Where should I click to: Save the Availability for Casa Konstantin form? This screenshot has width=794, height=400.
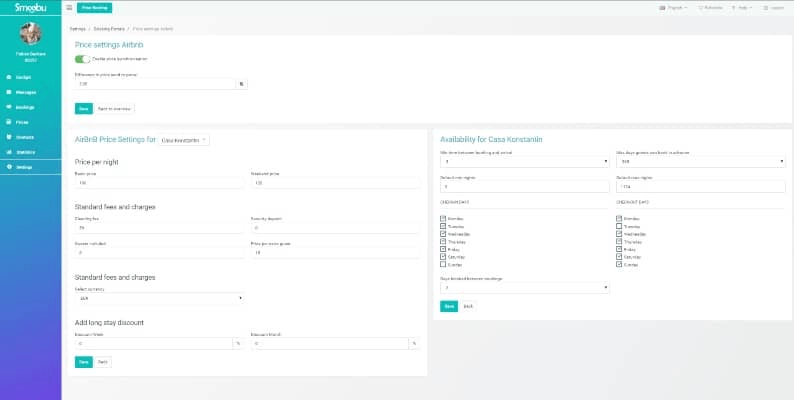click(449, 306)
